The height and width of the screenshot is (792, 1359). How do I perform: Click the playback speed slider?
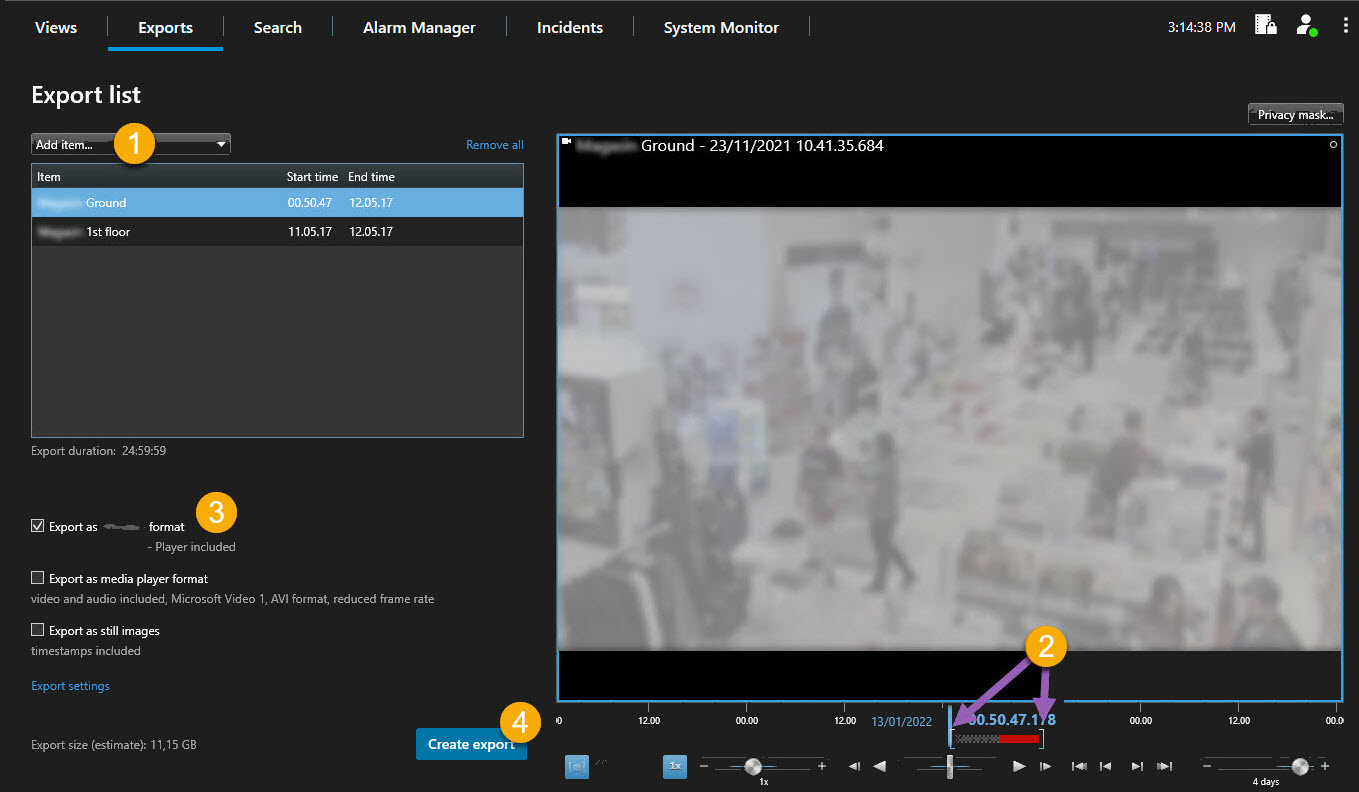pos(753,766)
